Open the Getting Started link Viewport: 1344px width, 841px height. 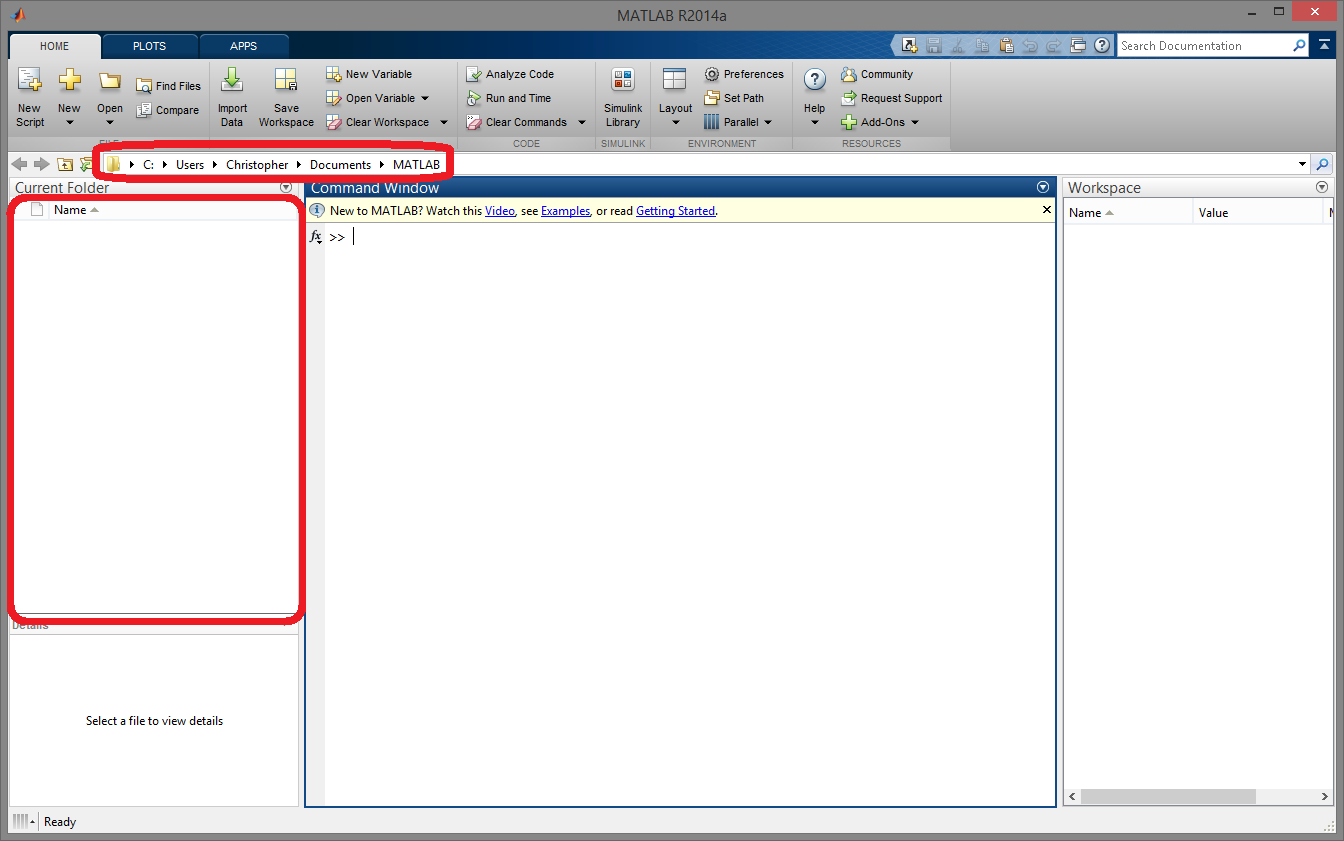click(675, 210)
